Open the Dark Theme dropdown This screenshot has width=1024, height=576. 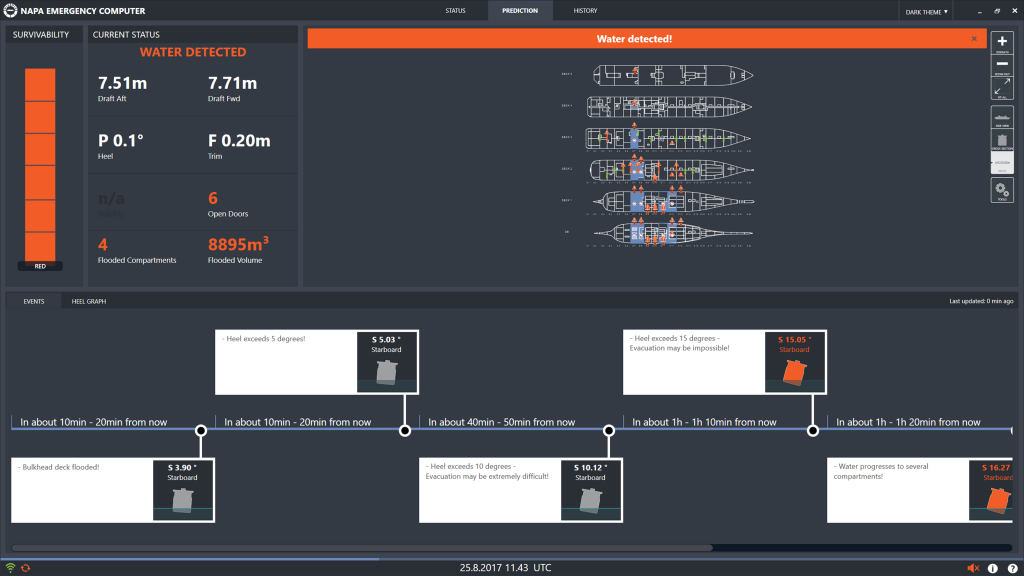pyautogui.click(x=926, y=11)
